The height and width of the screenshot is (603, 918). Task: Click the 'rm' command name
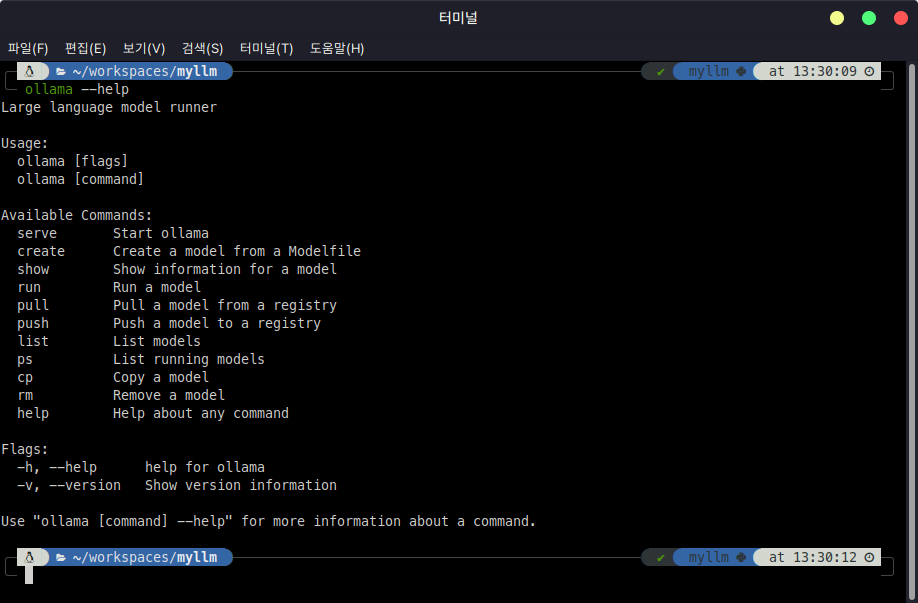pos(25,396)
